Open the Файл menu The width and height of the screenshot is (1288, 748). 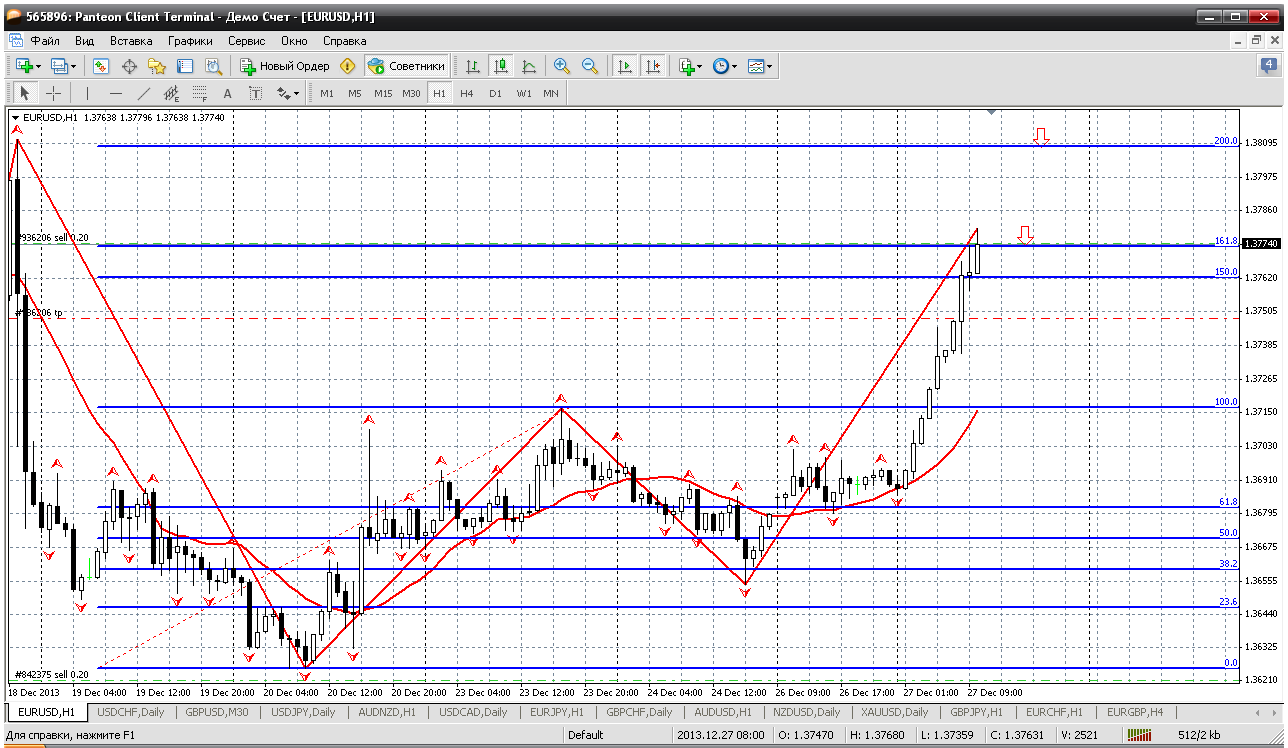pos(45,41)
